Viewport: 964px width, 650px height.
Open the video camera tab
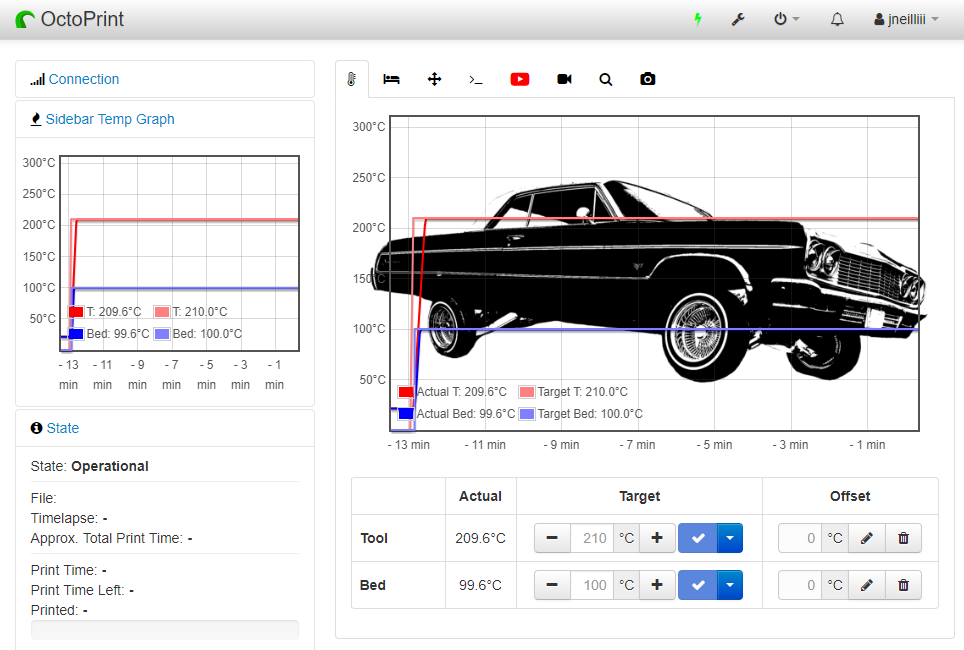pos(564,79)
